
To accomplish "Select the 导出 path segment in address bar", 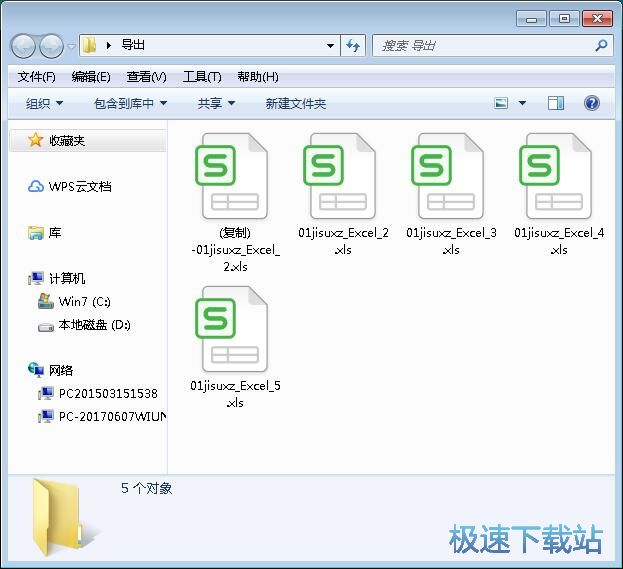I will coord(133,45).
